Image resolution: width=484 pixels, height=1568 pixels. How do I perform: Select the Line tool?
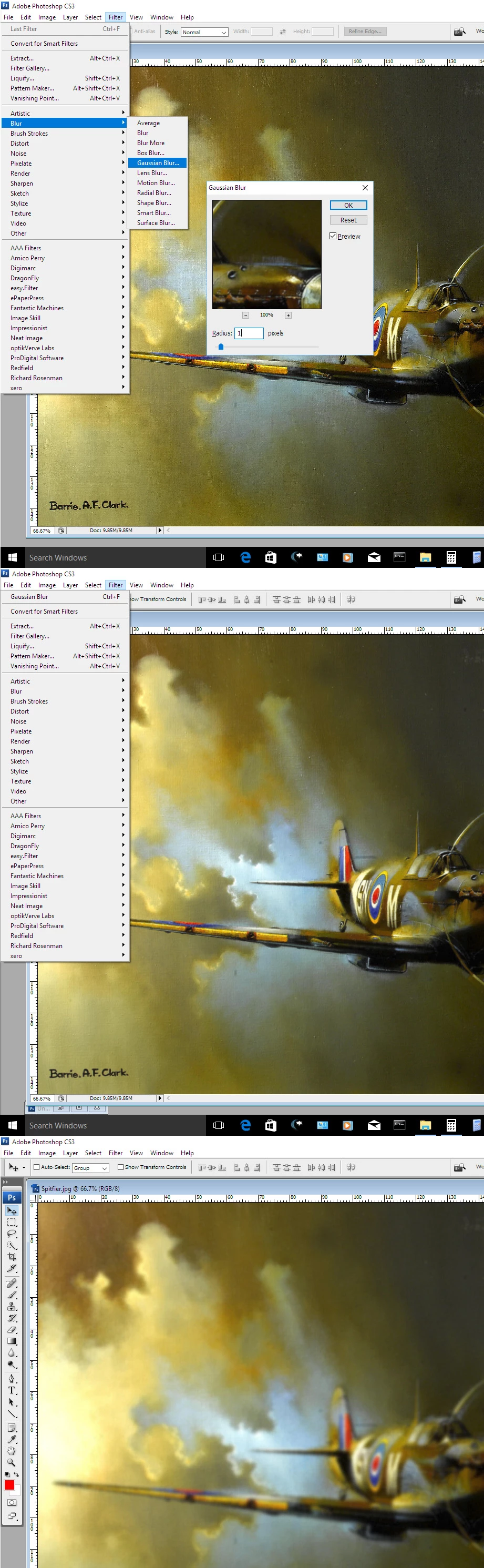[12, 1413]
